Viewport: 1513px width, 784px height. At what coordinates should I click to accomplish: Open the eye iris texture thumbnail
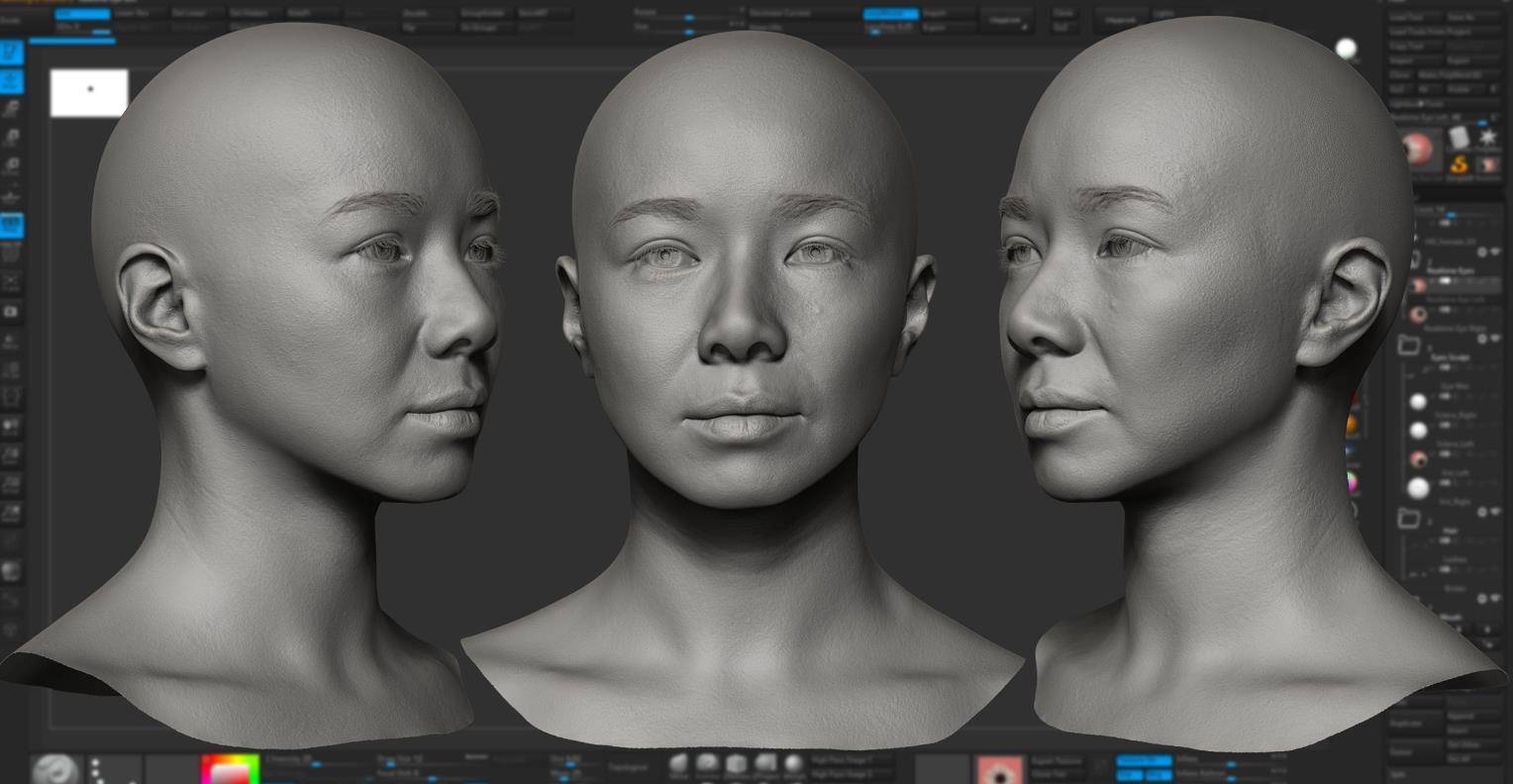[x=1000, y=769]
